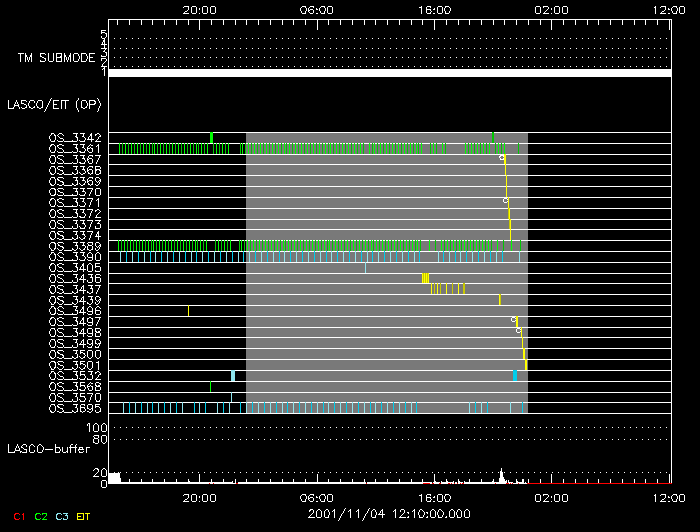
Task: Click the OS_3390 row label
Action: 74,257
